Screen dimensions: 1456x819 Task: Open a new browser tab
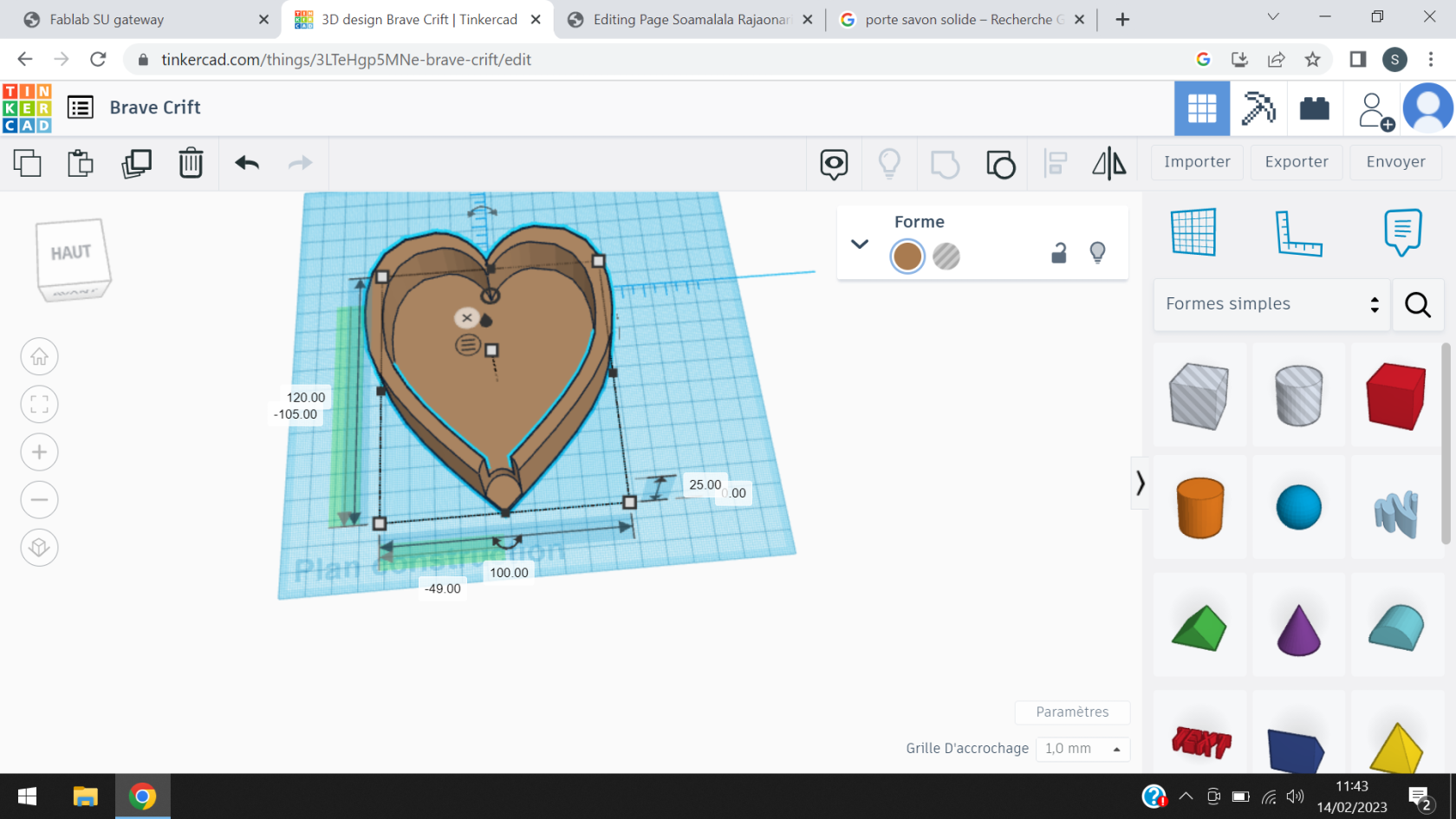(x=1122, y=19)
